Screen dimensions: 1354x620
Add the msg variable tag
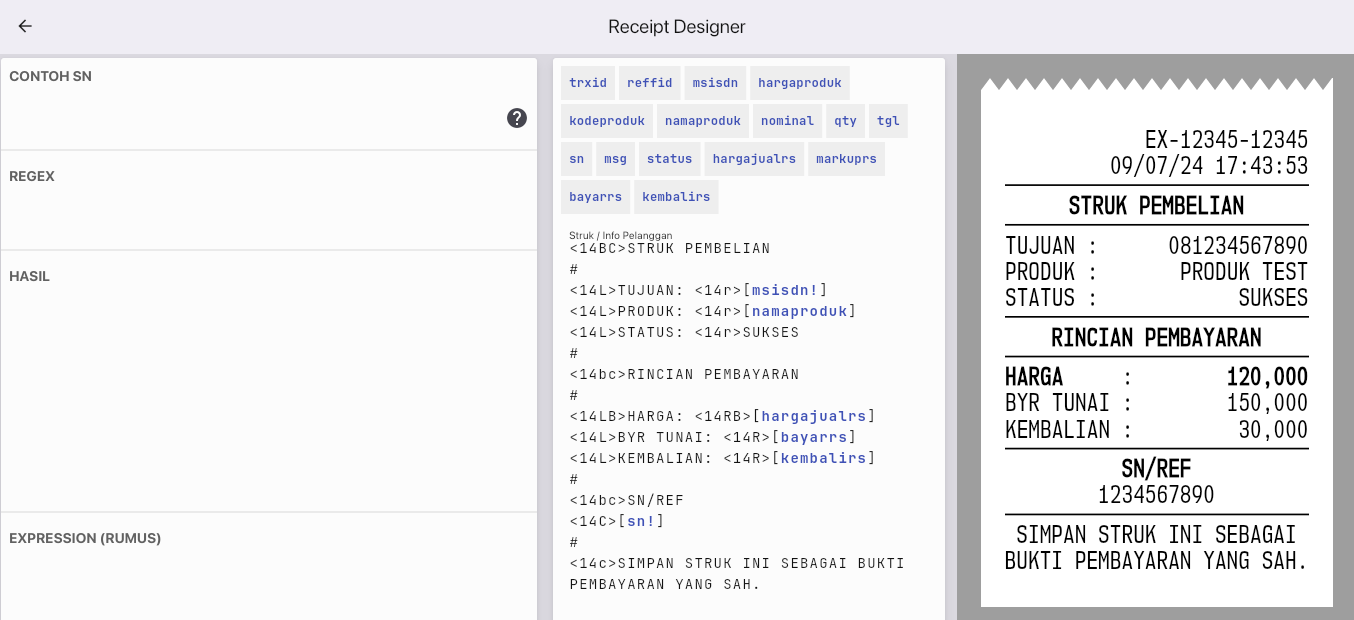(615, 159)
